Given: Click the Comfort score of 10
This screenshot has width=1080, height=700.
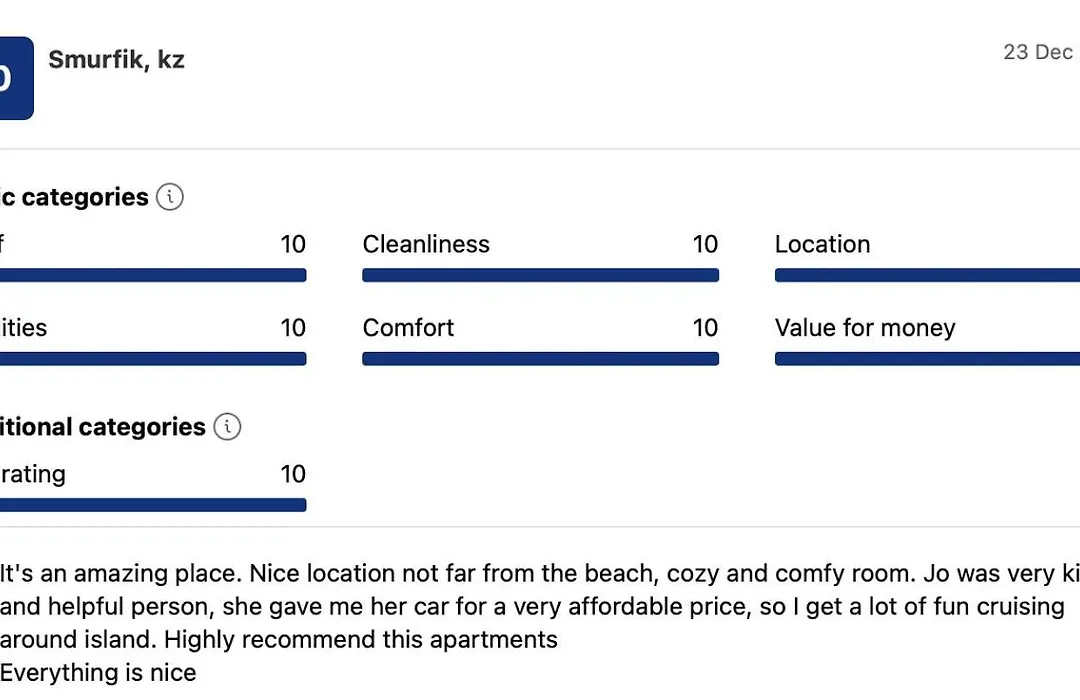Looking at the screenshot, I should (705, 328).
